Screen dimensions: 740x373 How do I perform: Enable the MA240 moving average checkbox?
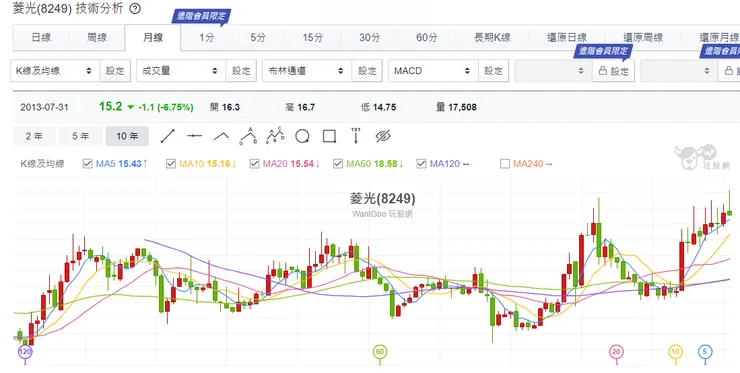505,164
